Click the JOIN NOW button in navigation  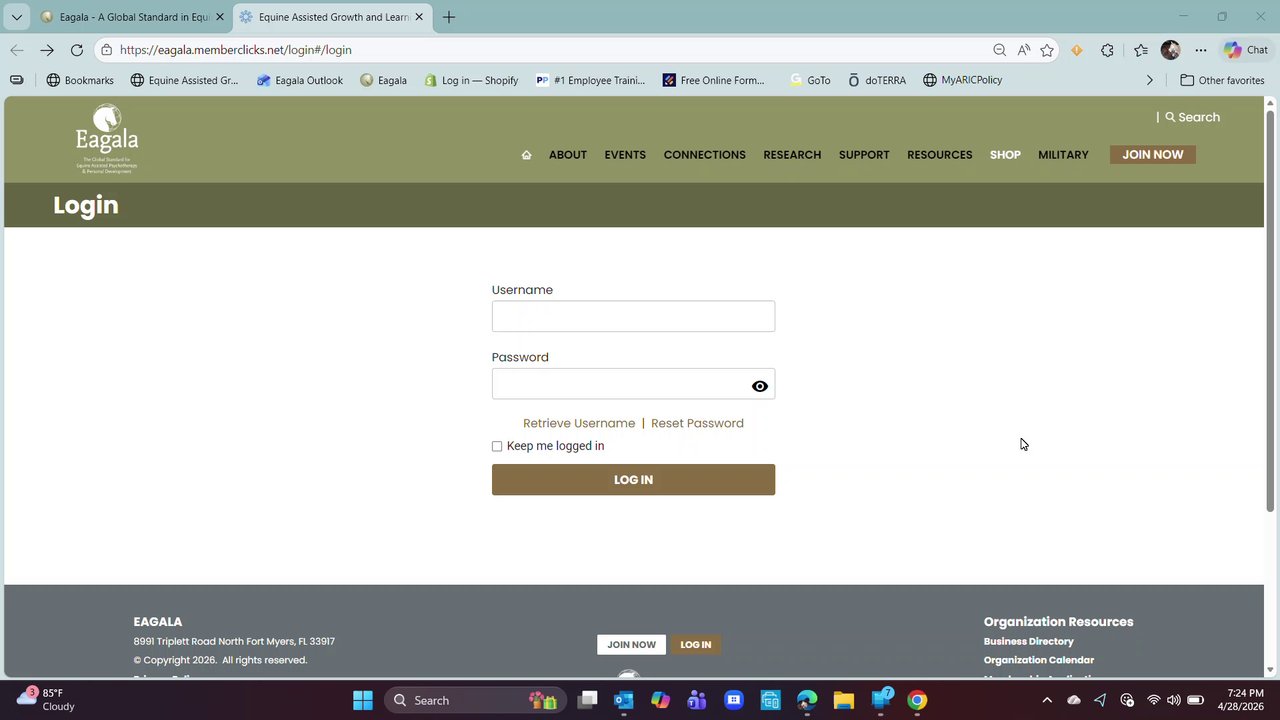(x=1153, y=155)
